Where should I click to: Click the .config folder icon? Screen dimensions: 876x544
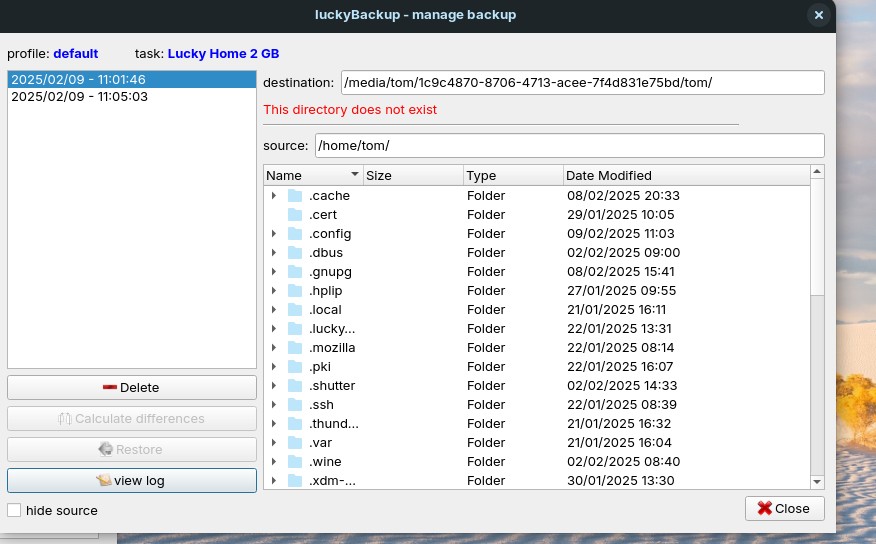[x=295, y=233]
